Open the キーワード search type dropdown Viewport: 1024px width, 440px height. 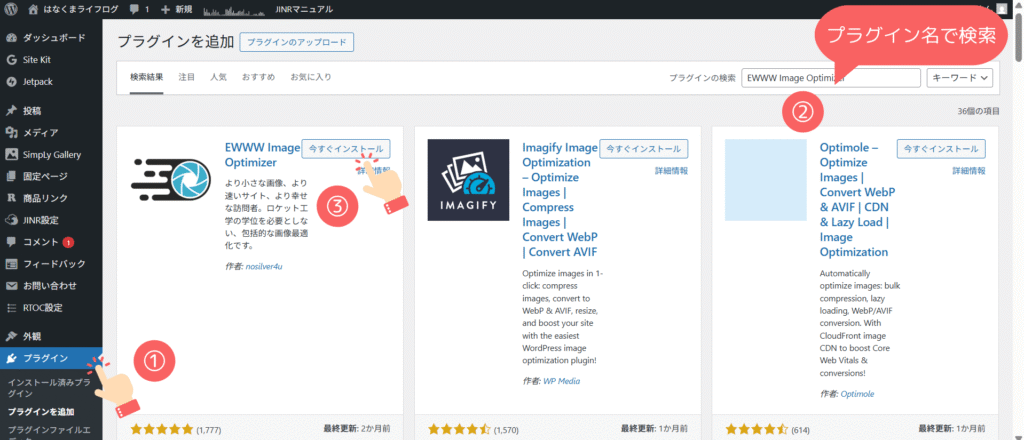960,78
